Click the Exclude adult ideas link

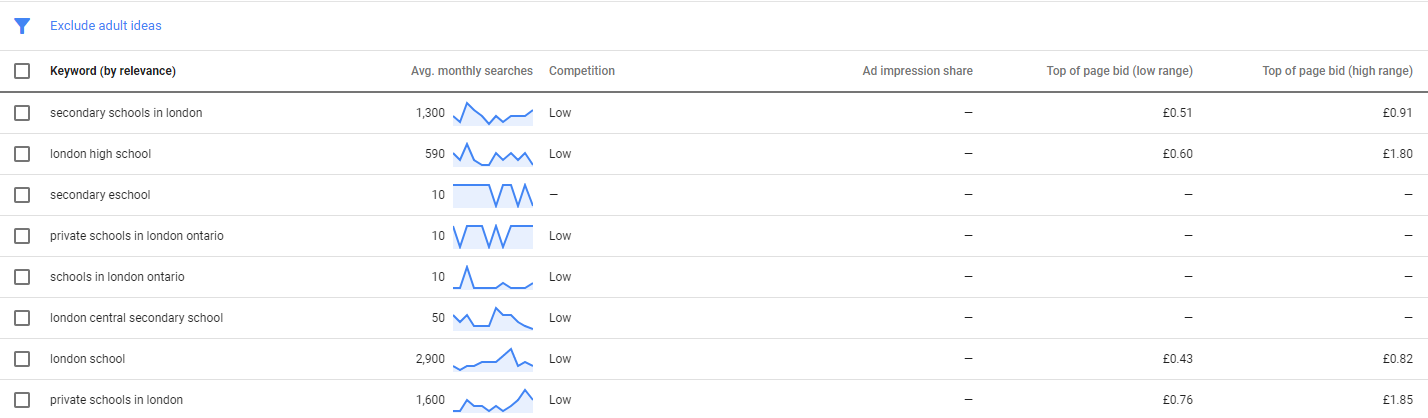(x=106, y=26)
